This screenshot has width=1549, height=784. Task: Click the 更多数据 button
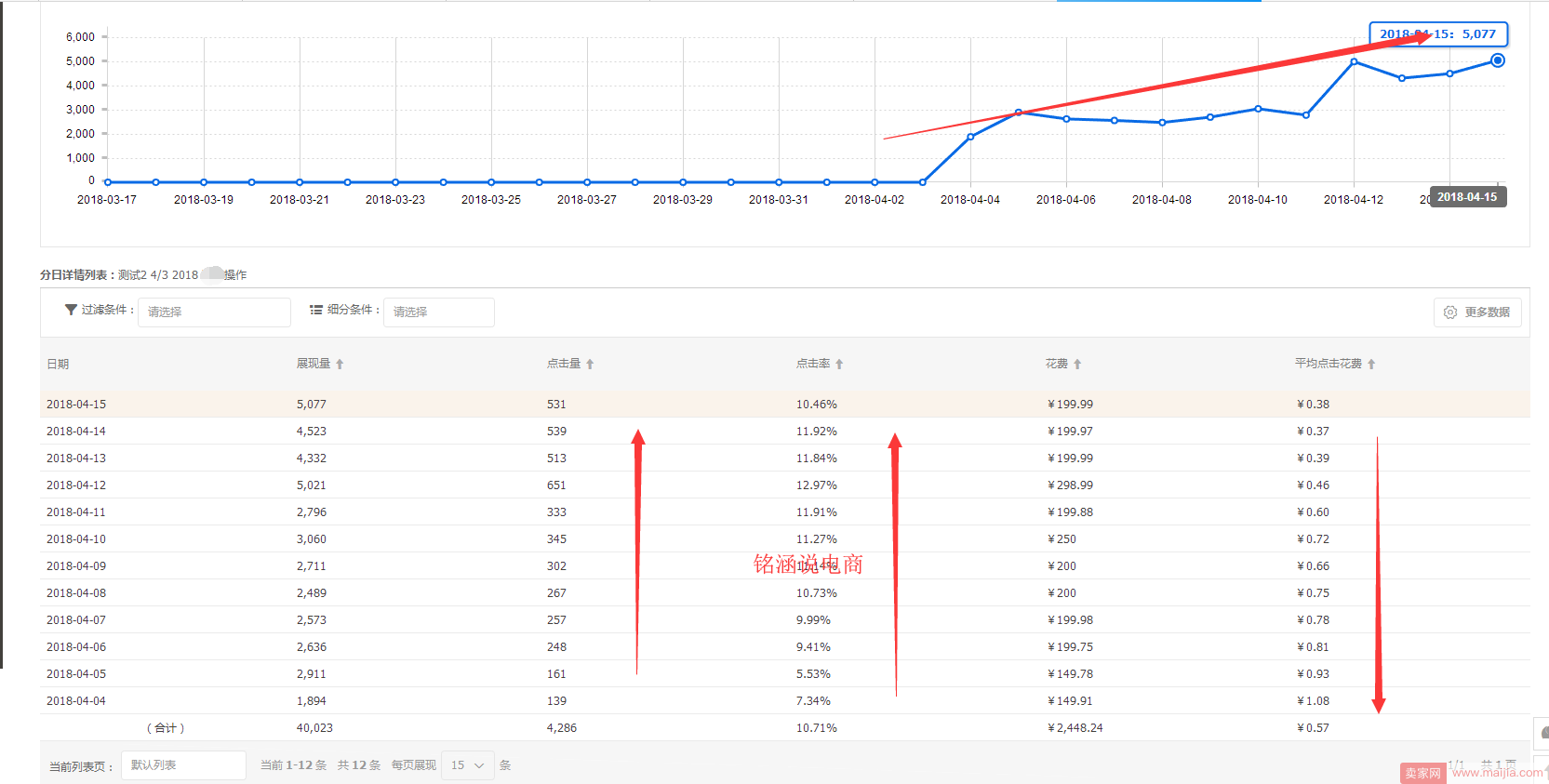click(x=1477, y=312)
